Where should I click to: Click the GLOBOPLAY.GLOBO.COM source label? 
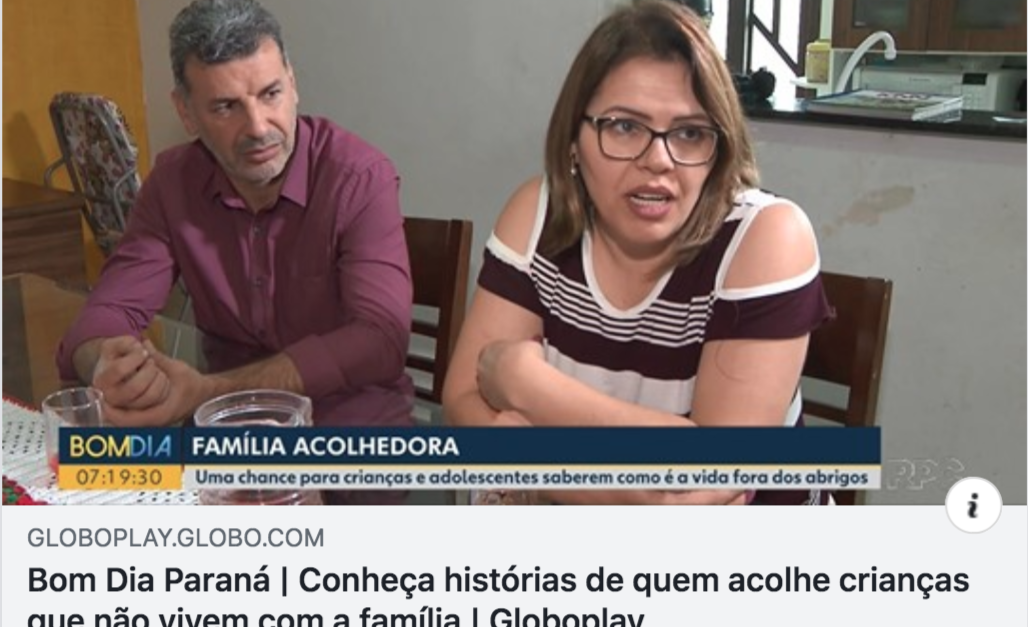[176, 538]
